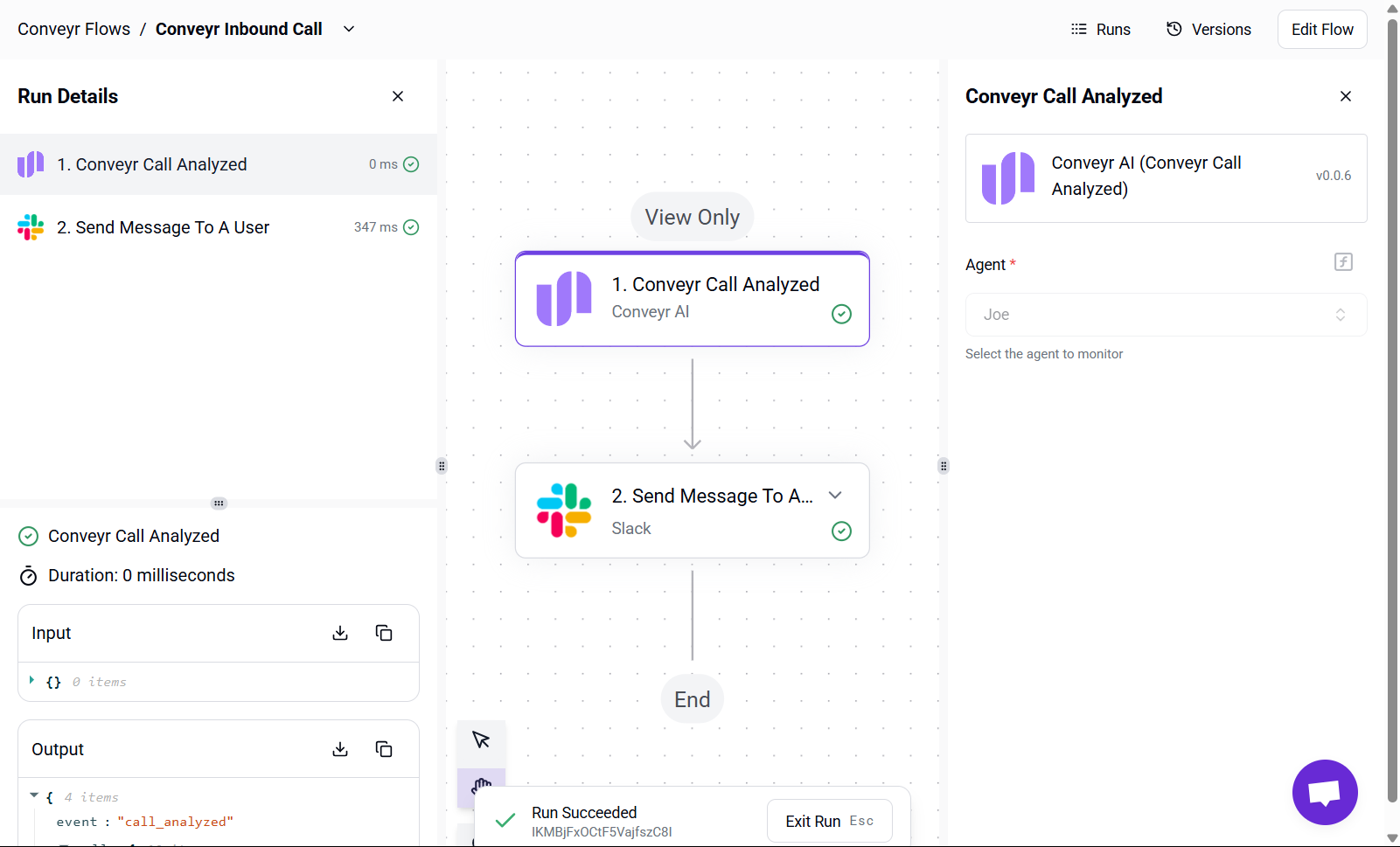Click the 'Duration: 0 milliseconds' text

point(142,575)
